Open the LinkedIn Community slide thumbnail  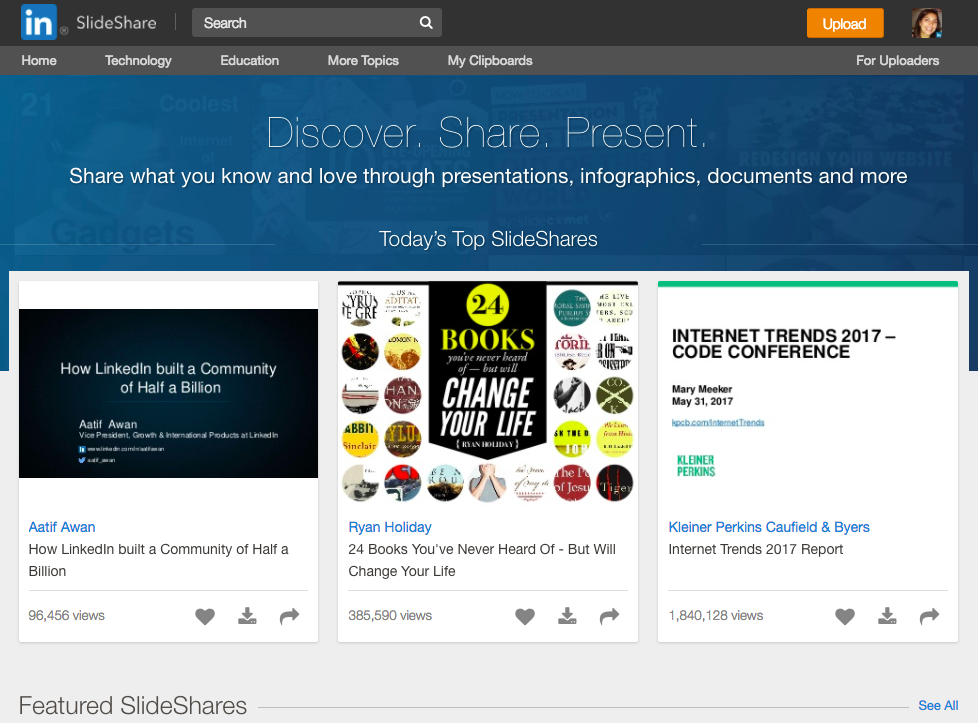tap(168, 394)
